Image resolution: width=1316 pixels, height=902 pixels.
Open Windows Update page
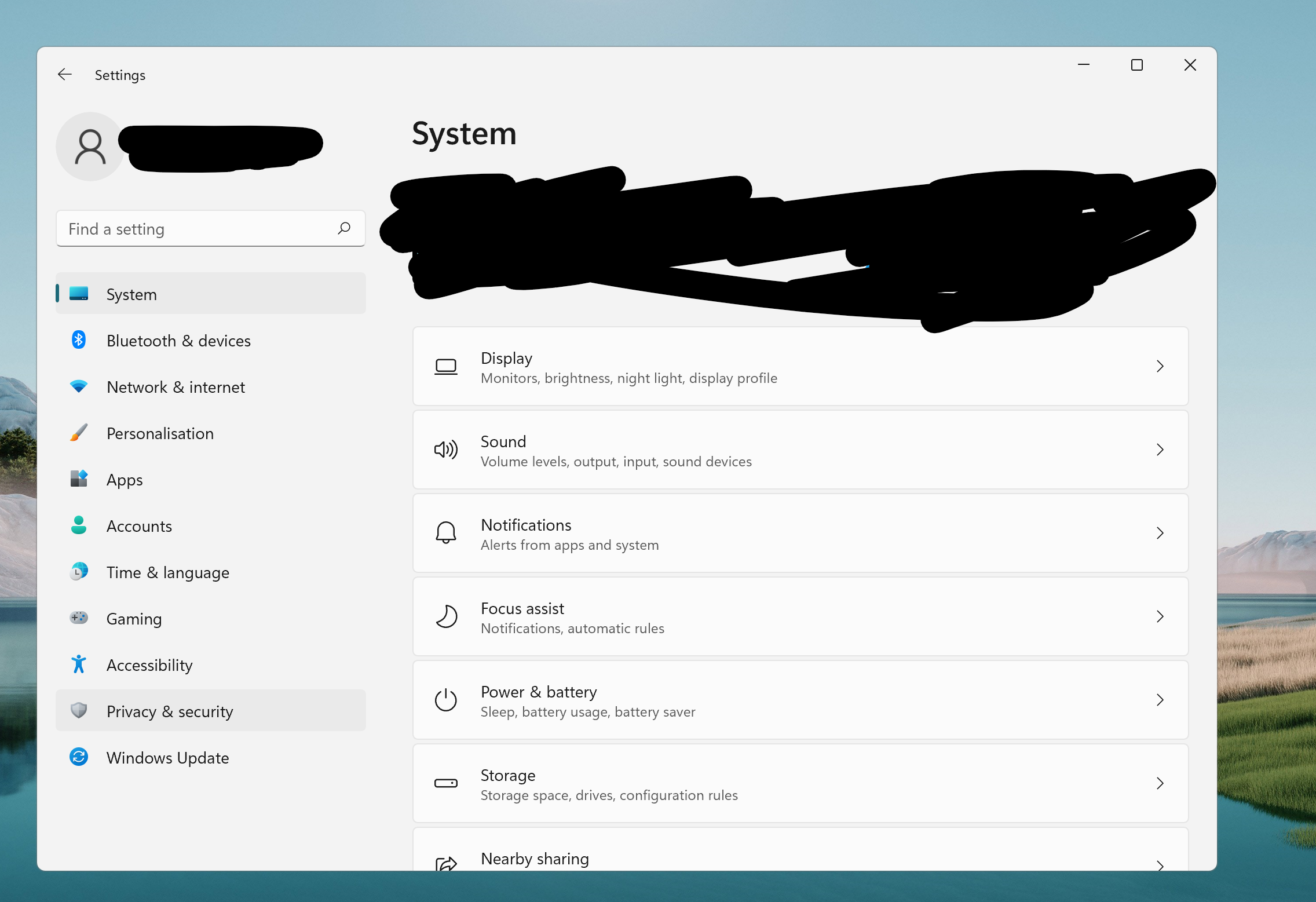(x=211, y=757)
